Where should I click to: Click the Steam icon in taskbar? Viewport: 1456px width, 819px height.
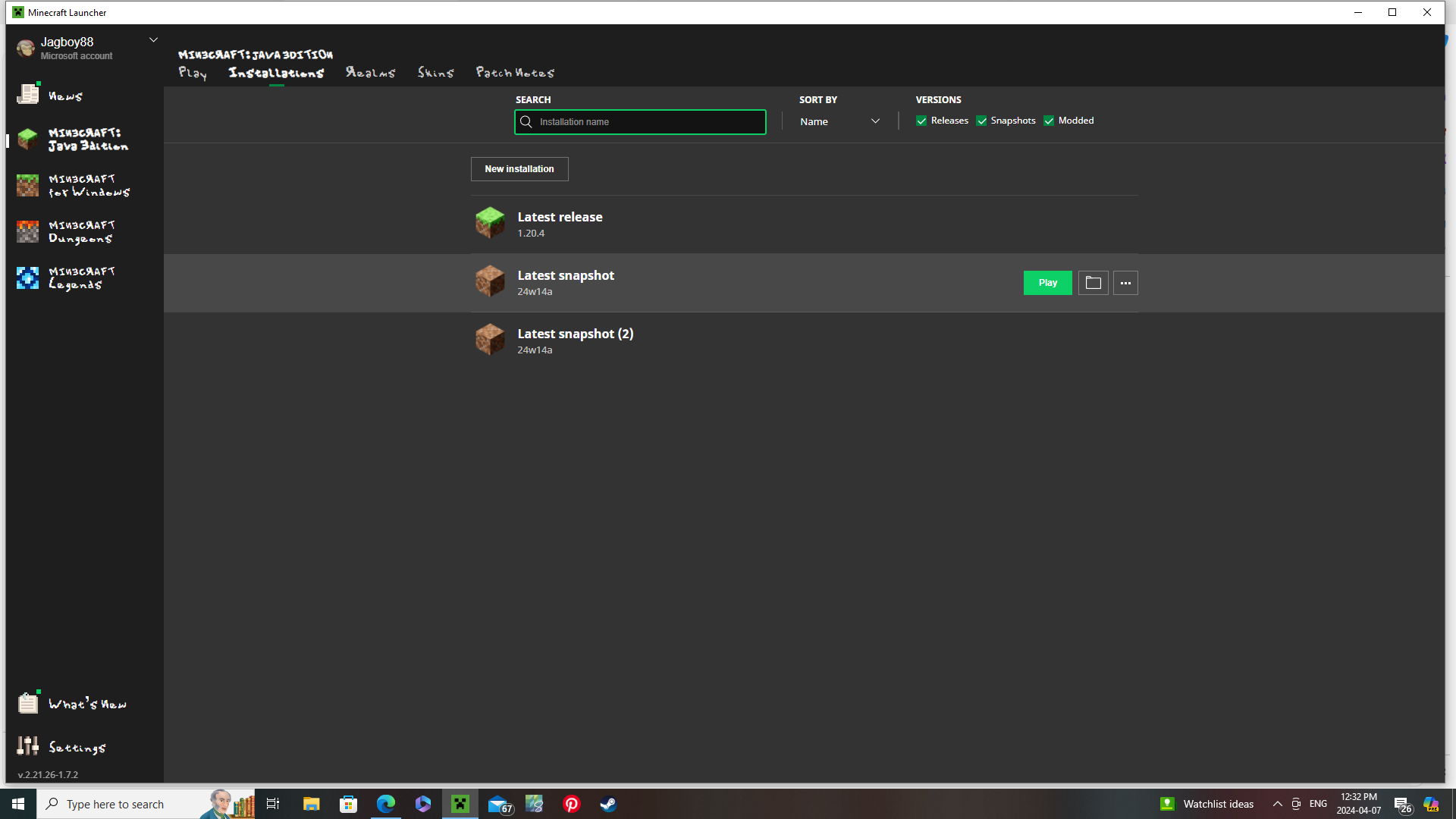coord(608,804)
